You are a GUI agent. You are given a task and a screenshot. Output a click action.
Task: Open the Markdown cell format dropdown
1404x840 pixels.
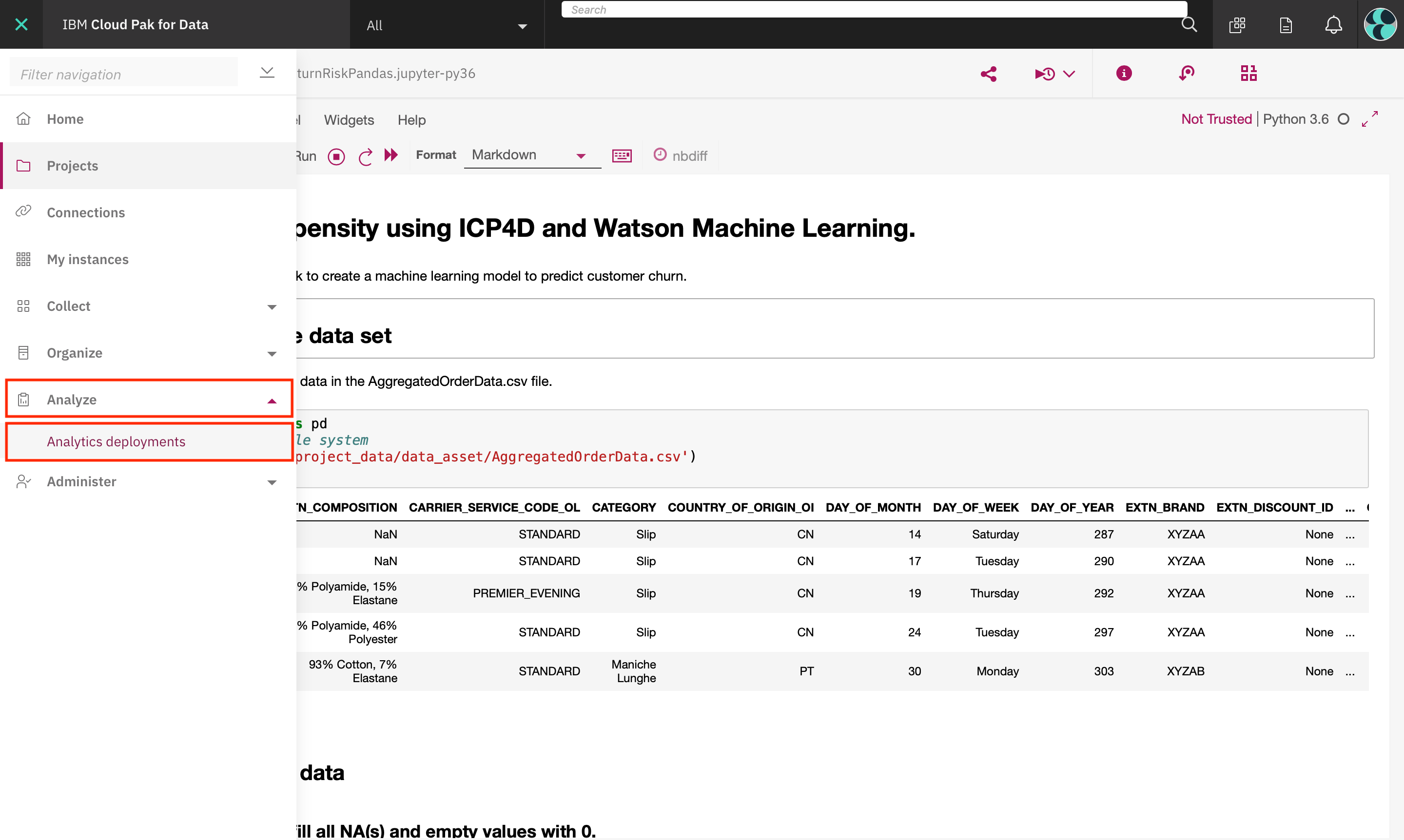531,155
